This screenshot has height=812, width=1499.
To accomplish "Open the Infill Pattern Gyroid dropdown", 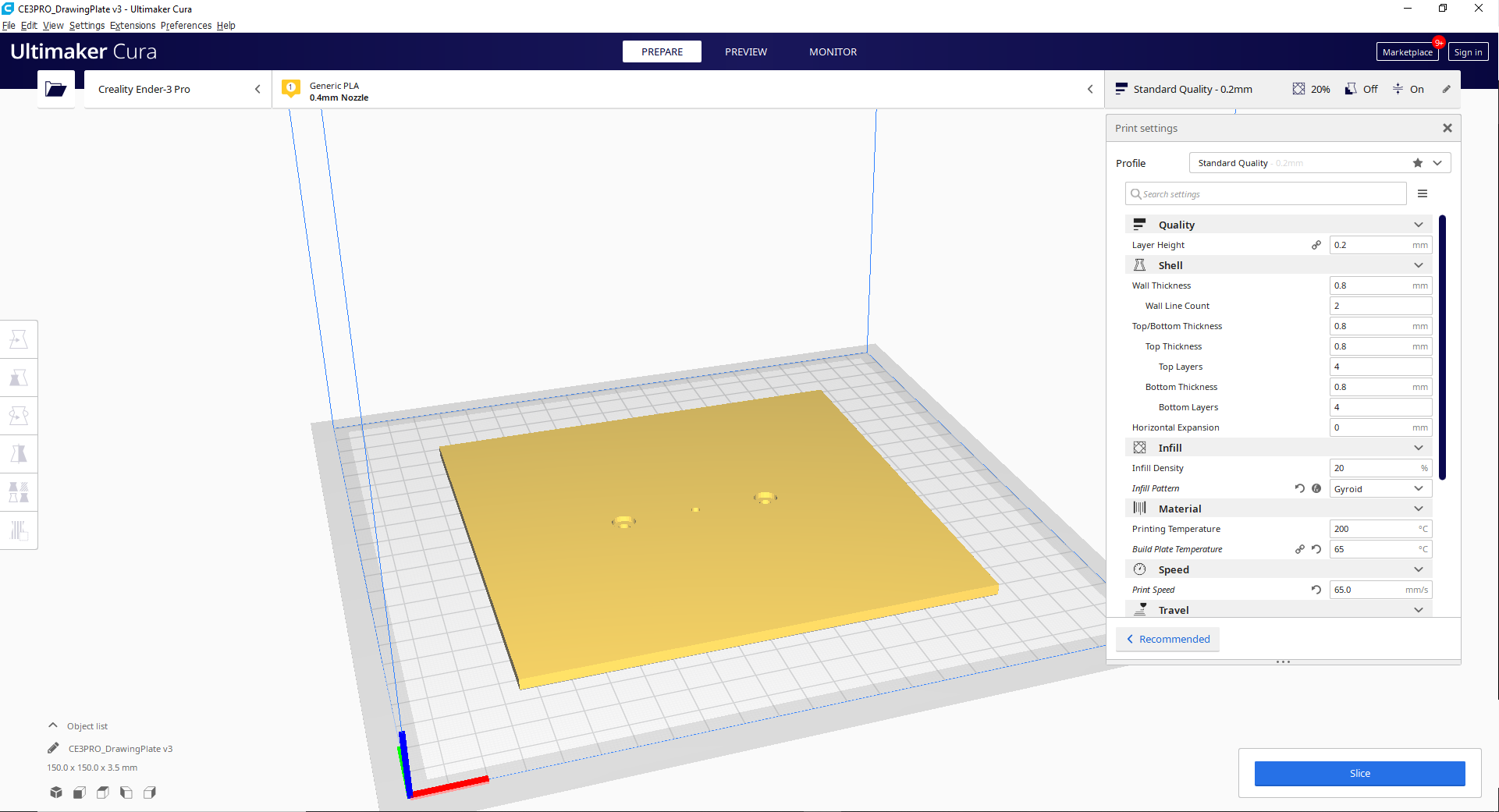I will click(1380, 488).
